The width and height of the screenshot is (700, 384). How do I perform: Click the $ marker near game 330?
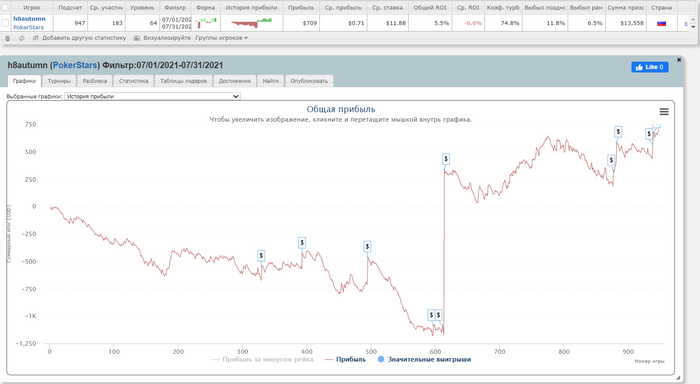coord(261,255)
